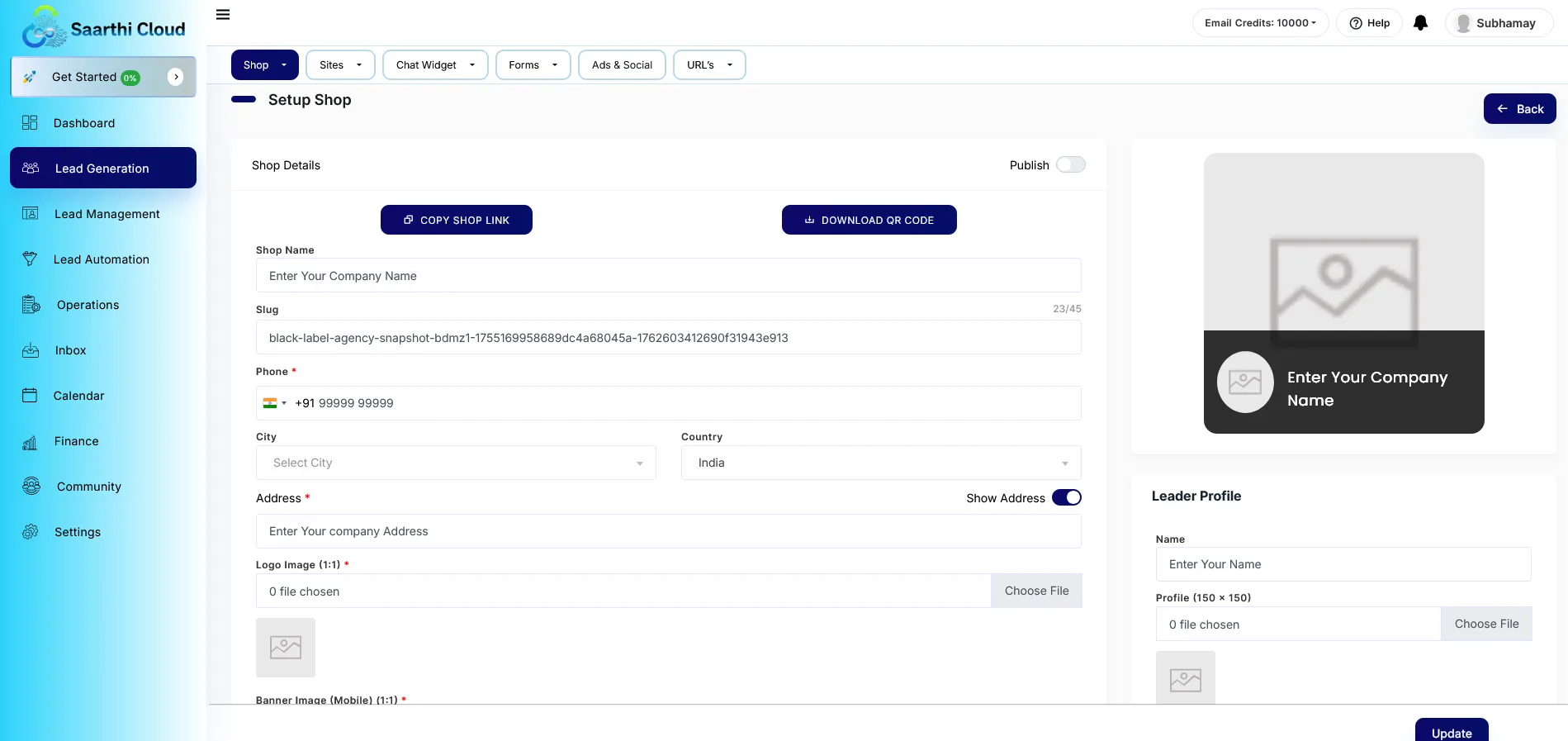Viewport: 1568px width, 741px height.
Task: Click the Inbox tray icon
Action: coord(31,350)
